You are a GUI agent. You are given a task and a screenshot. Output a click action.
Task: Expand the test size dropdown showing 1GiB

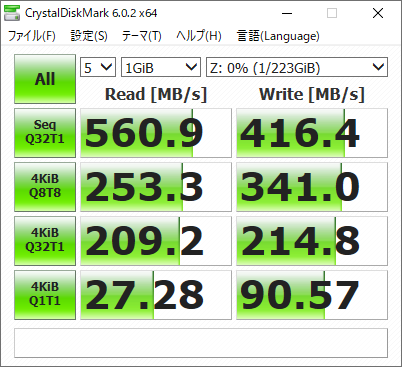coord(161,67)
